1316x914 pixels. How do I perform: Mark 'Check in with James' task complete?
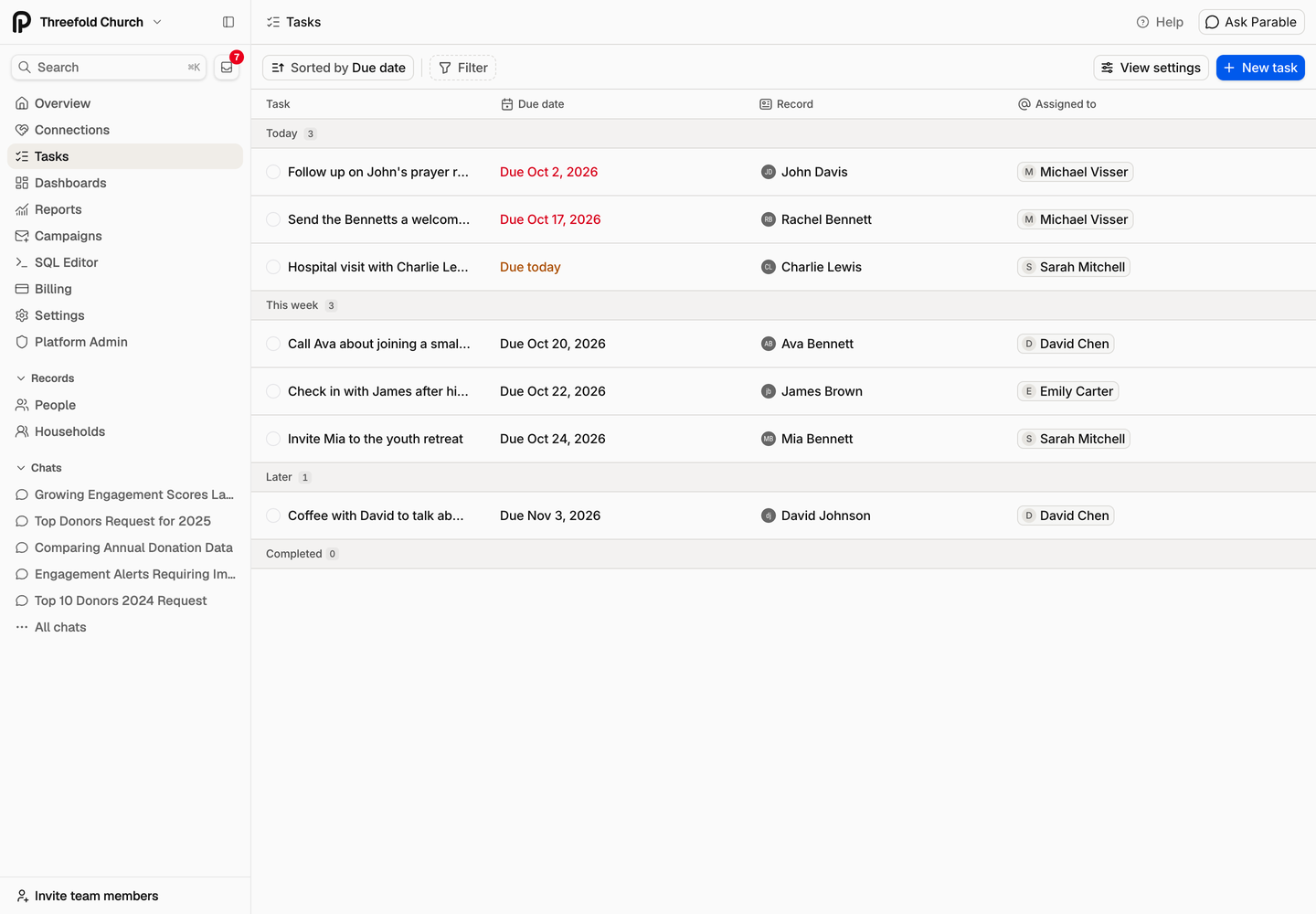coord(273,391)
